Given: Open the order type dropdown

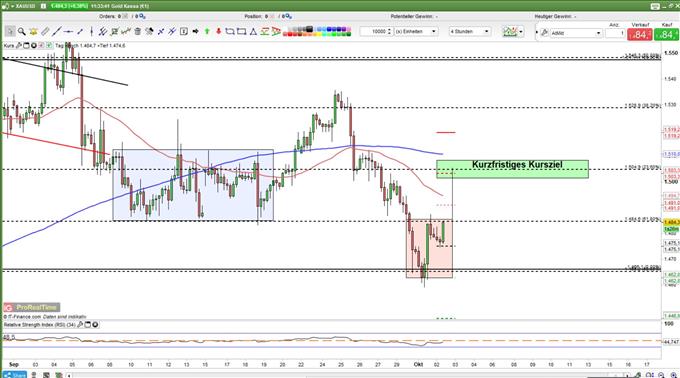Looking at the screenshot, I should pos(576,33).
